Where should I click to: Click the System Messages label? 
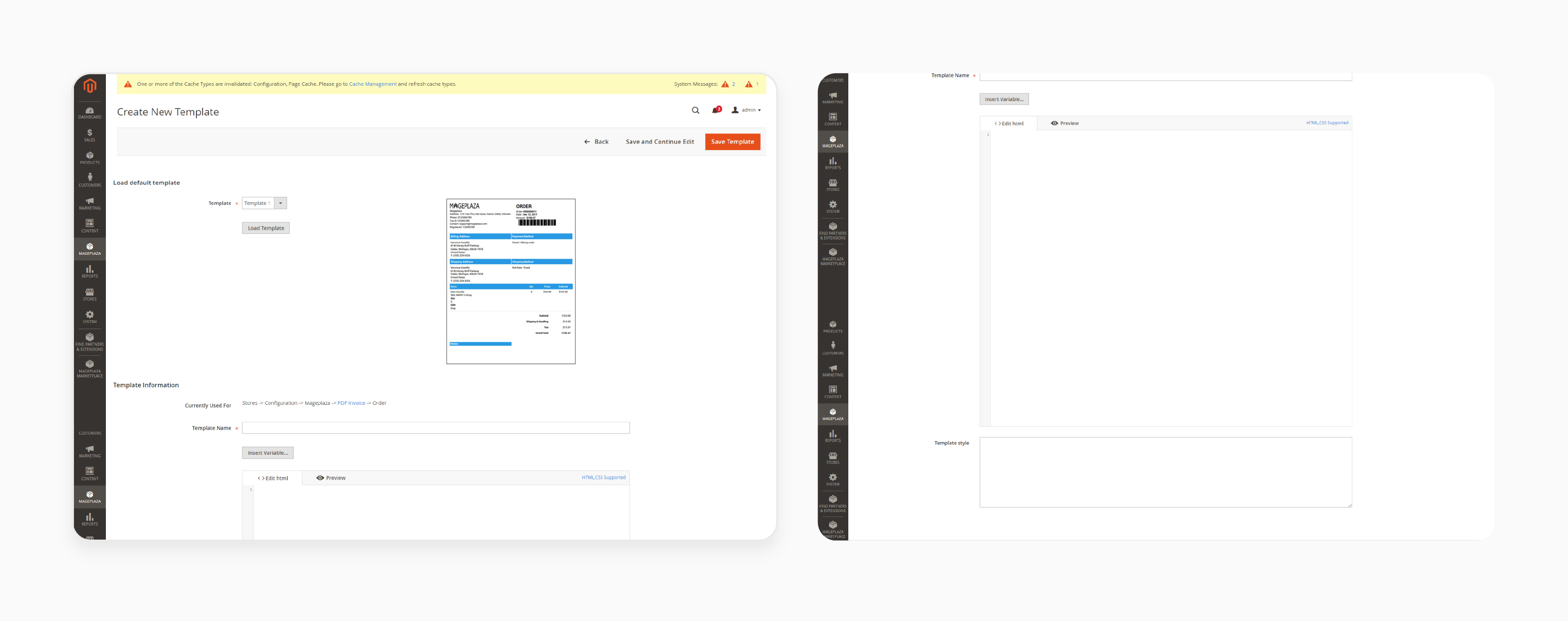(696, 84)
